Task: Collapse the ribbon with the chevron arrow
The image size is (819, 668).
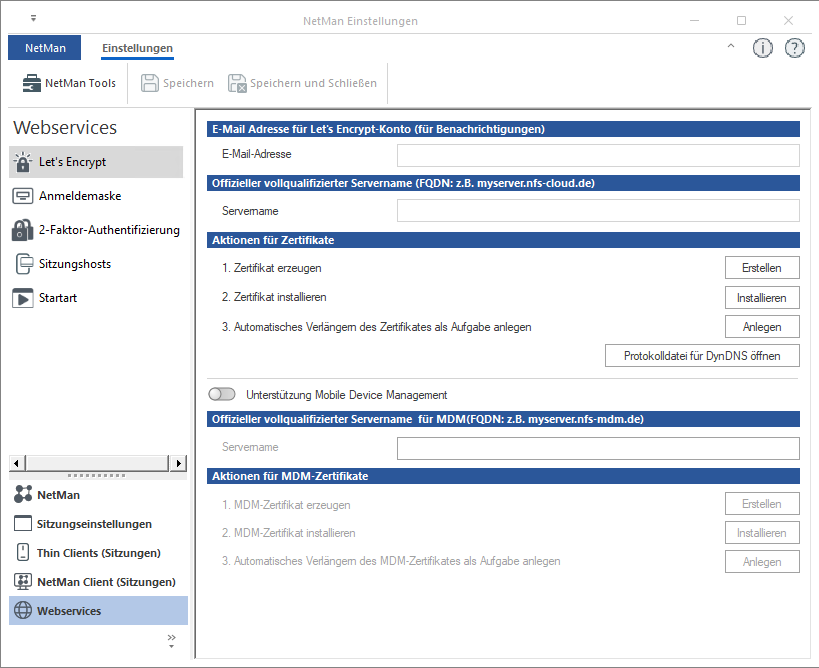Action: point(731,47)
